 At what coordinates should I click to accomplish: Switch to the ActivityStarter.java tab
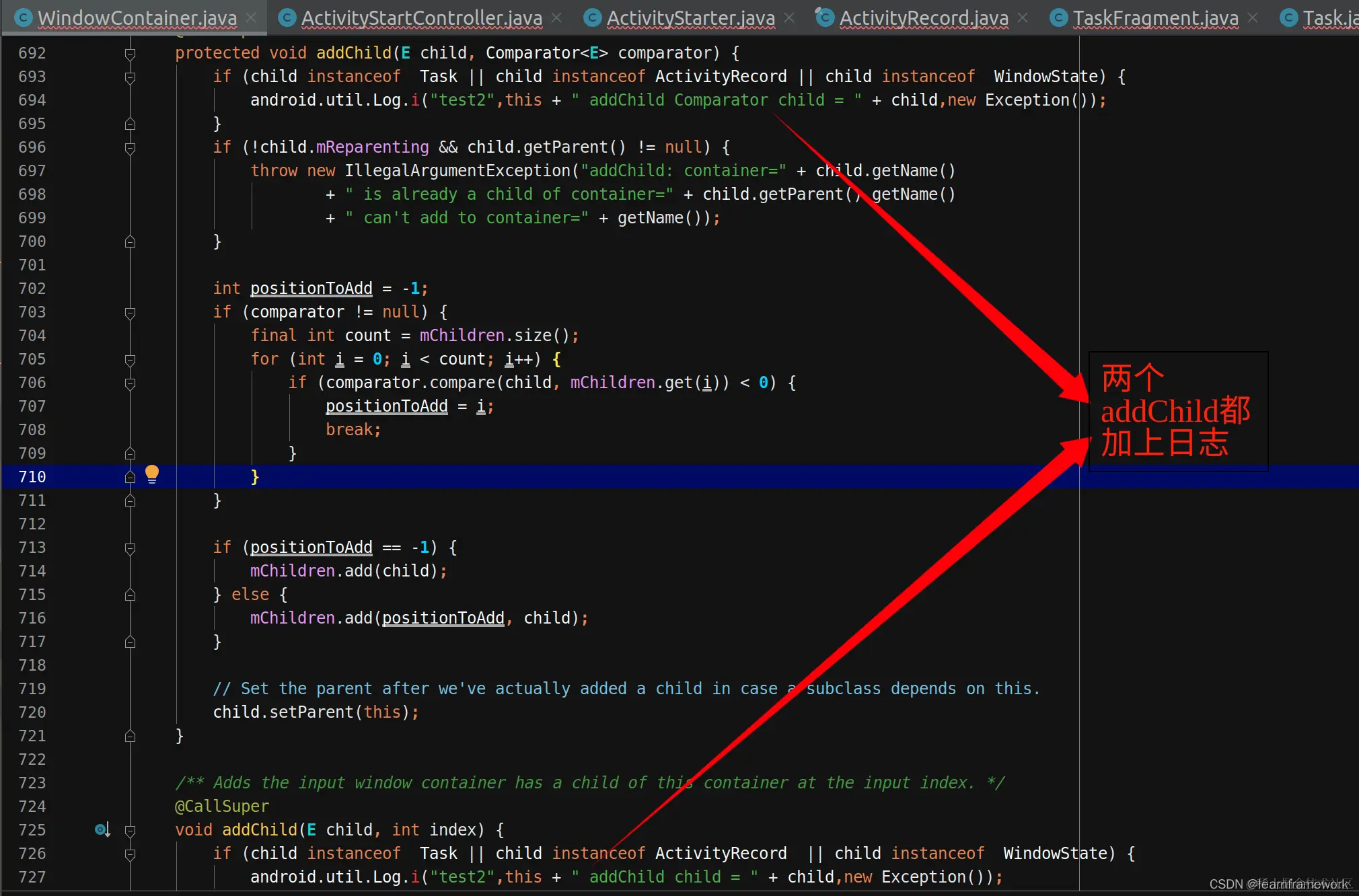(690, 18)
